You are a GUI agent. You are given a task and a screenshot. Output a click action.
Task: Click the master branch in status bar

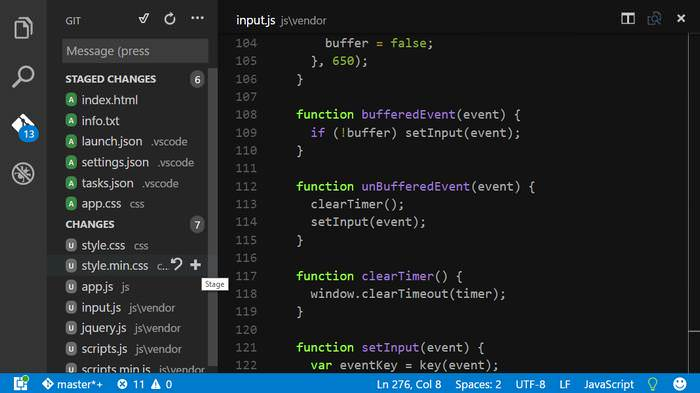coord(72,384)
